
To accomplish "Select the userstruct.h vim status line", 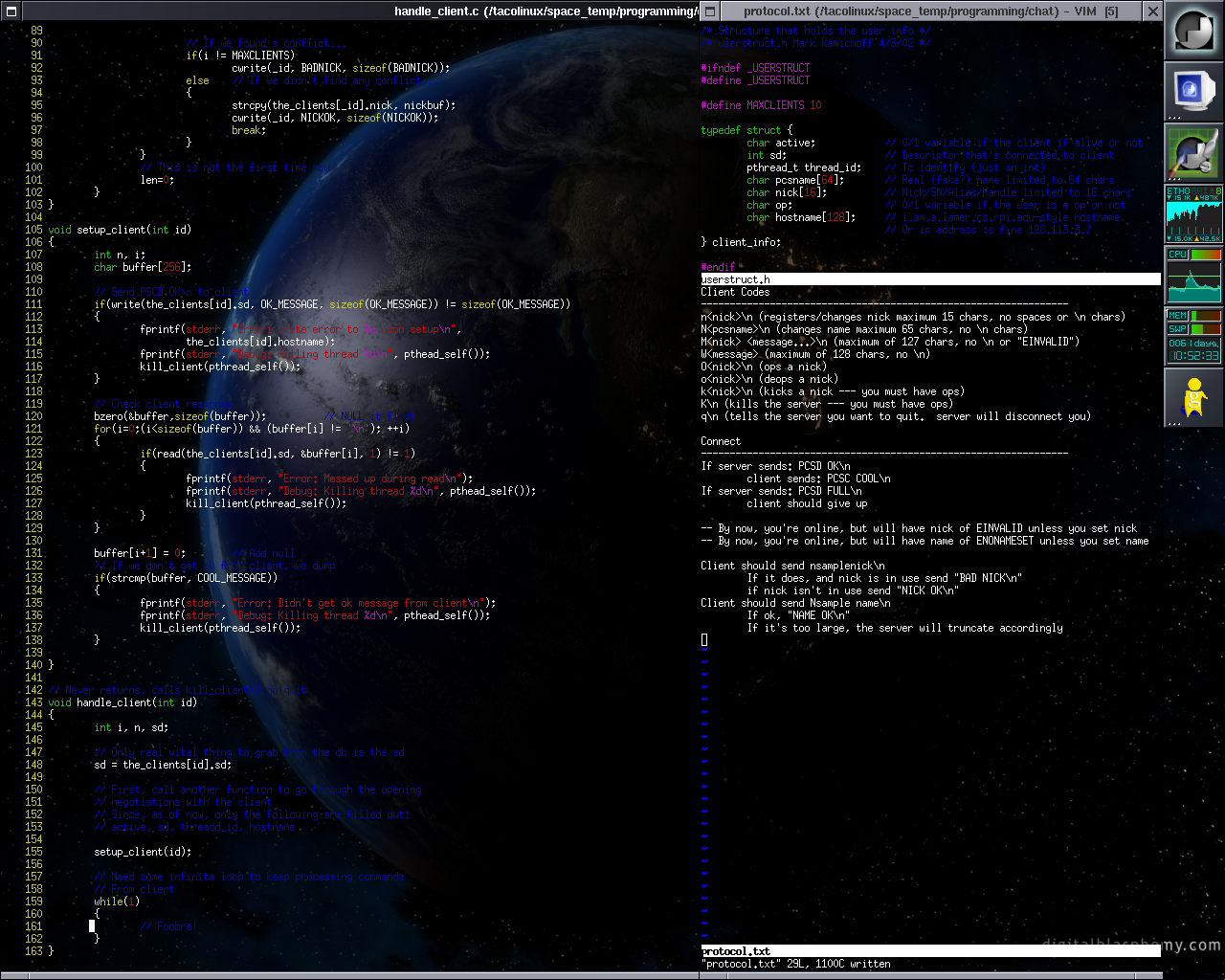I will tap(930, 279).
